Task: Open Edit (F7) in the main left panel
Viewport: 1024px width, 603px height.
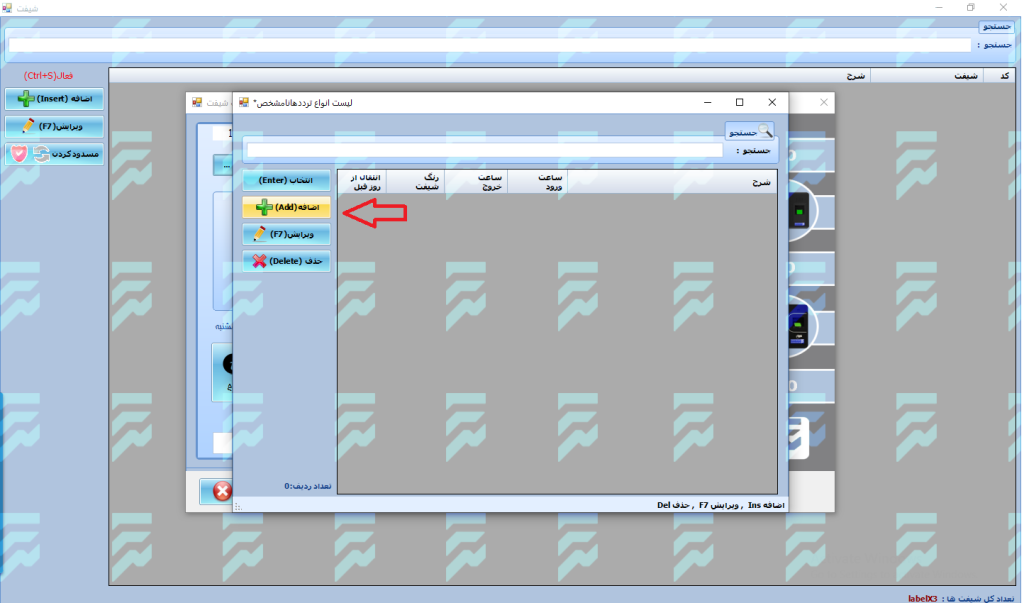Action: click(x=54, y=127)
